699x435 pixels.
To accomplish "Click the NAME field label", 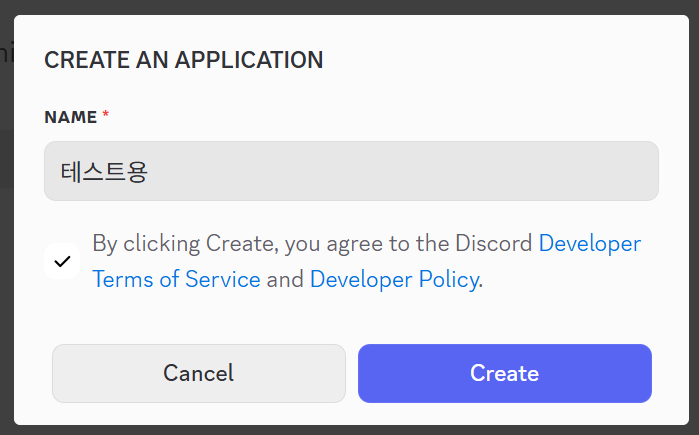I will coord(70,117).
